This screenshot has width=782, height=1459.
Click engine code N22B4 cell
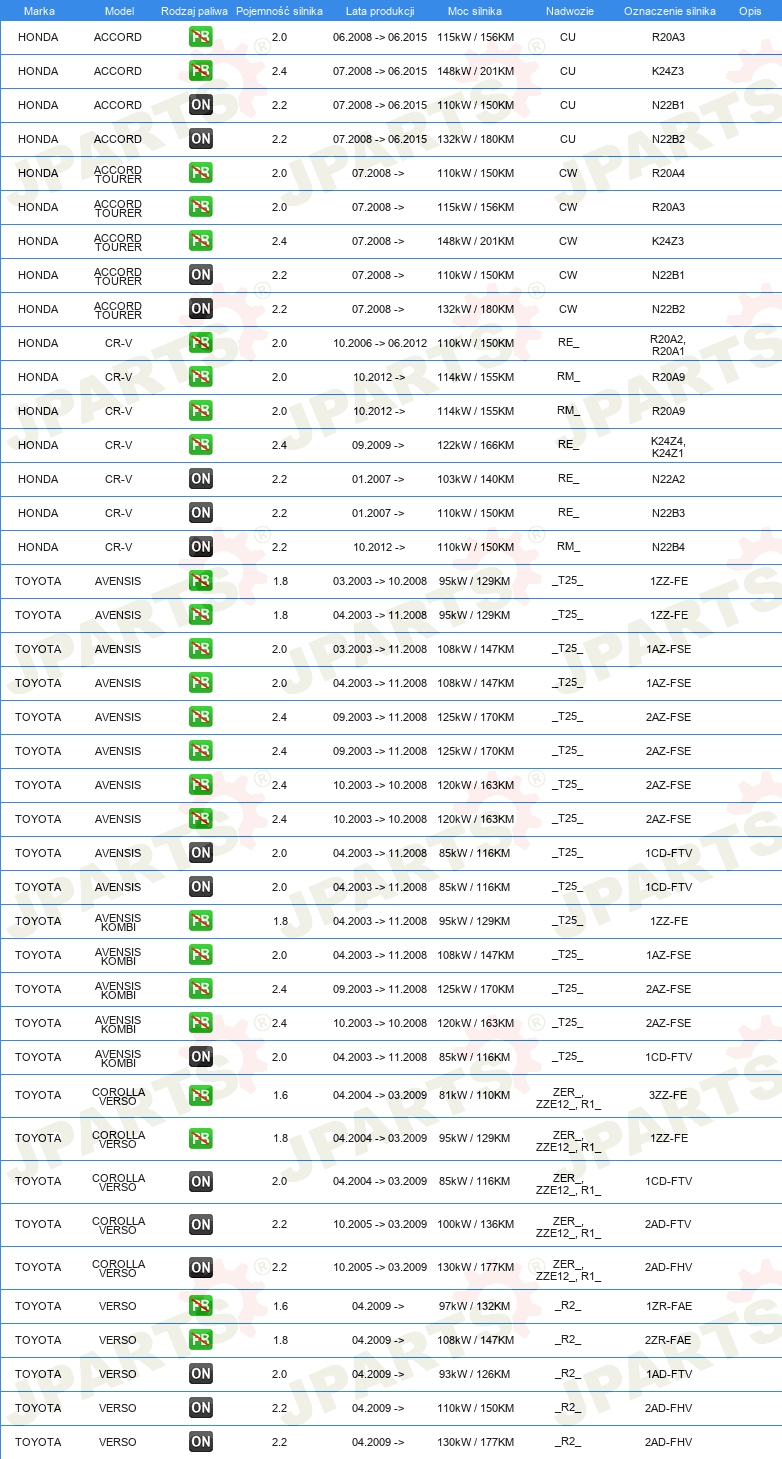[668, 547]
